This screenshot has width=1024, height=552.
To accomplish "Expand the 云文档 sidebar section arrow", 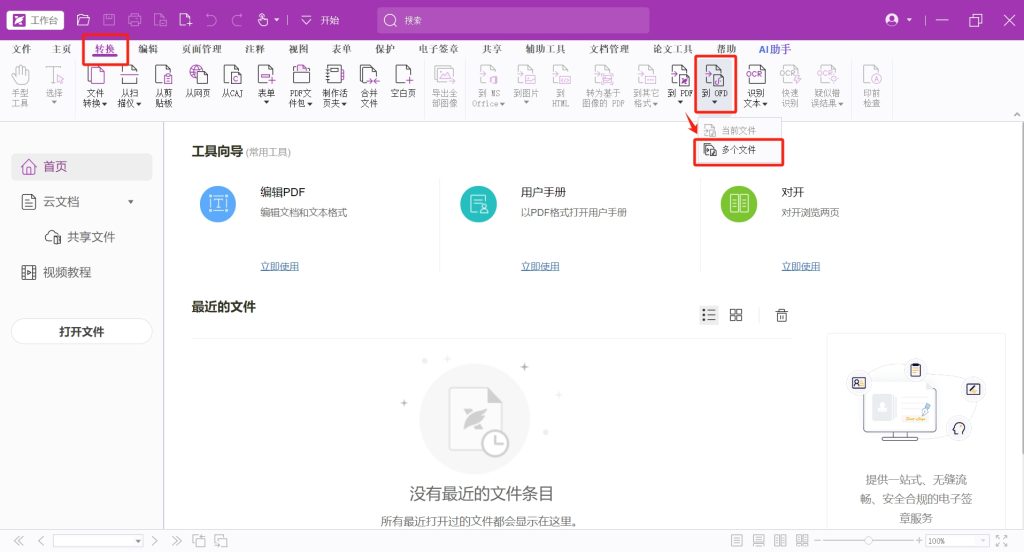I will (x=130, y=202).
